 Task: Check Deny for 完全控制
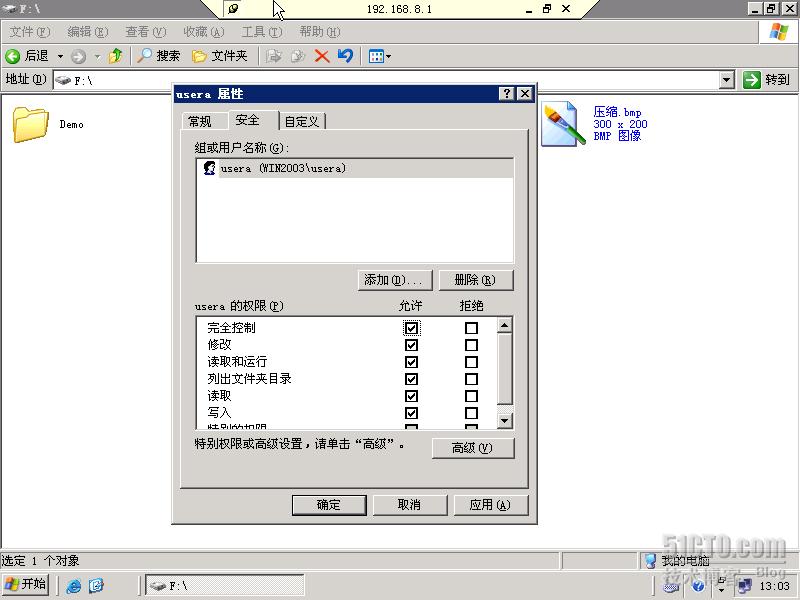point(471,328)
